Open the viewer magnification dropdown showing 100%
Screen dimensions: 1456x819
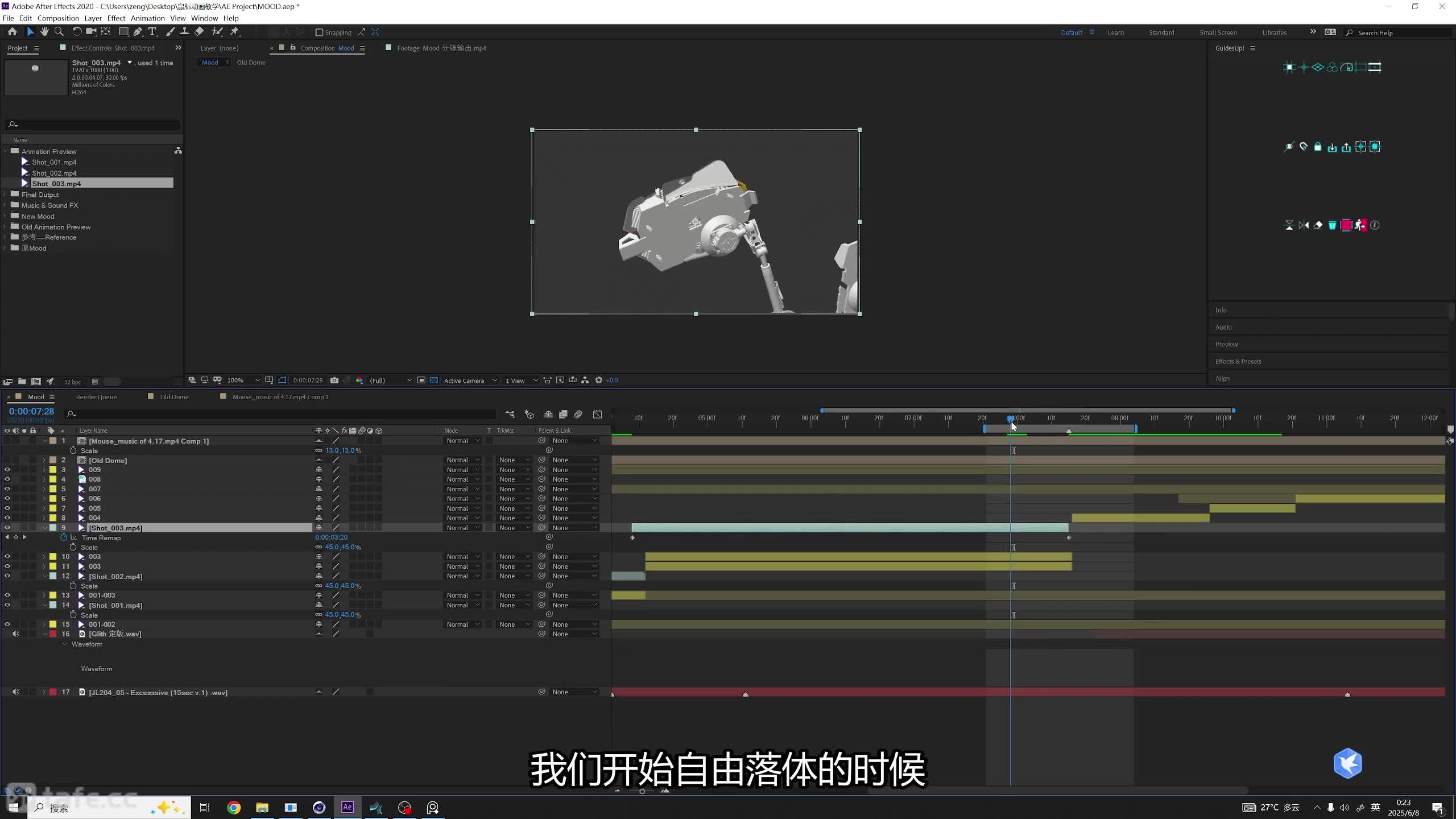[x=243, y=380]
